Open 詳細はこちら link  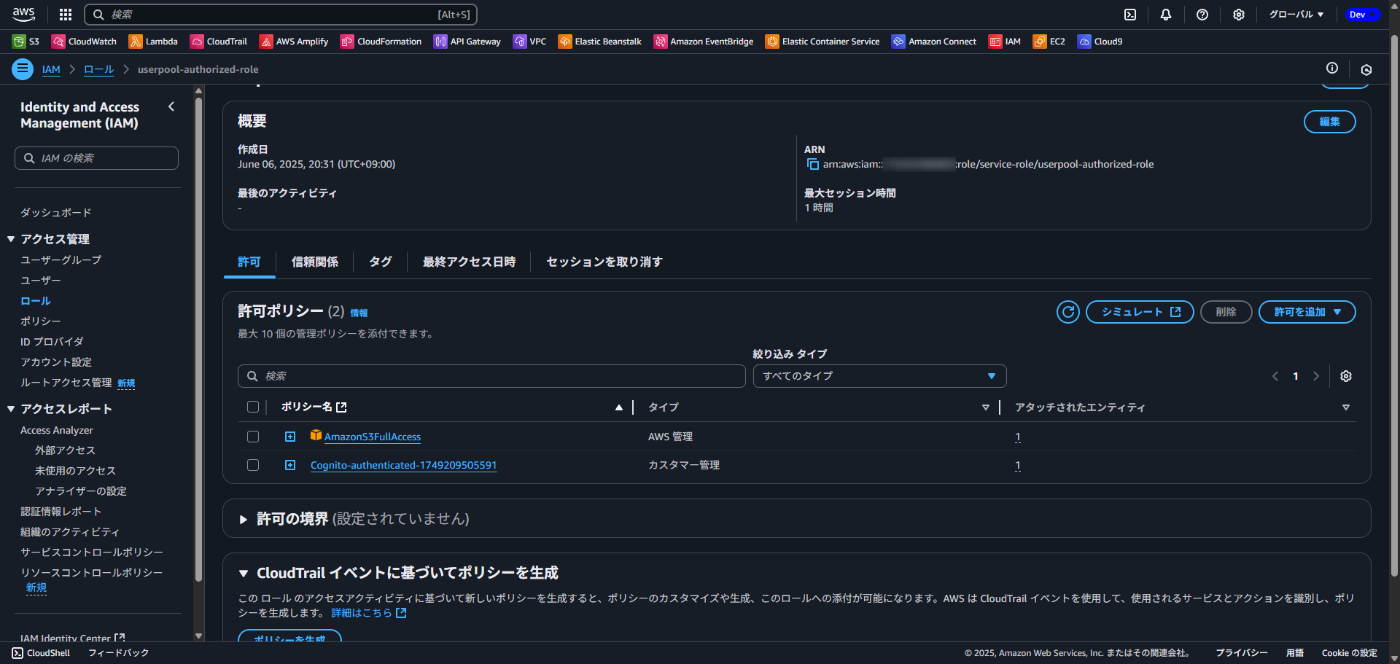pos(369,613)
